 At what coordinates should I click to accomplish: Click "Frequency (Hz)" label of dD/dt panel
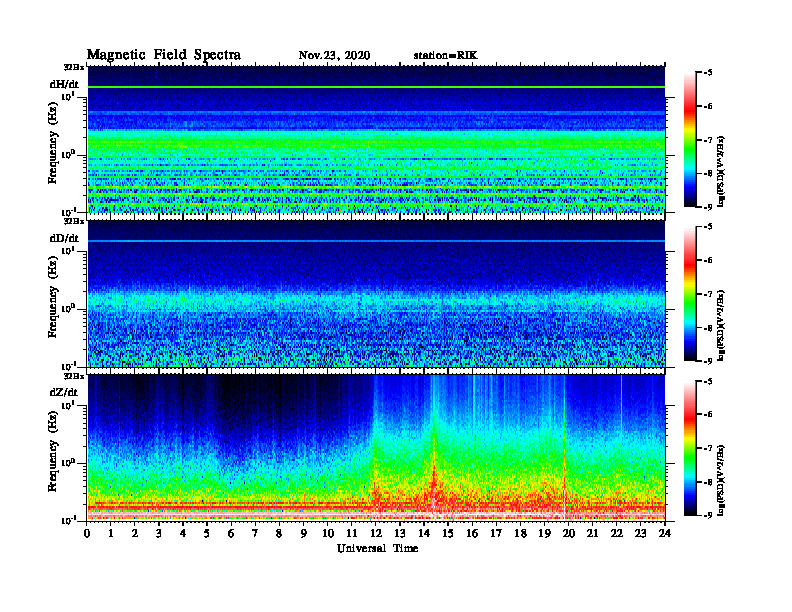[53, 297]
